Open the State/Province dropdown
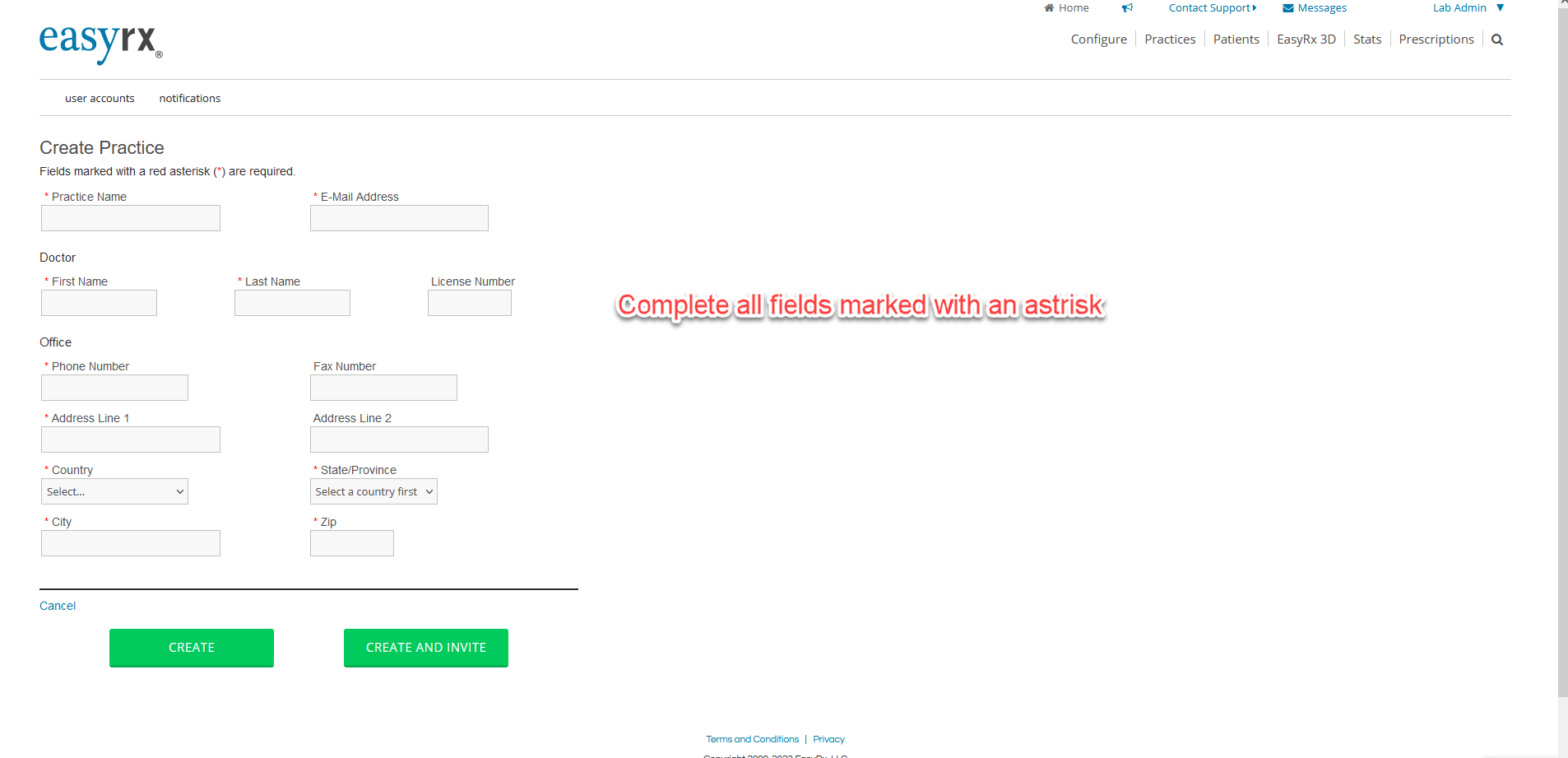Image resolution: width=1568 pixels, height=758 pixels. [373, 491]
